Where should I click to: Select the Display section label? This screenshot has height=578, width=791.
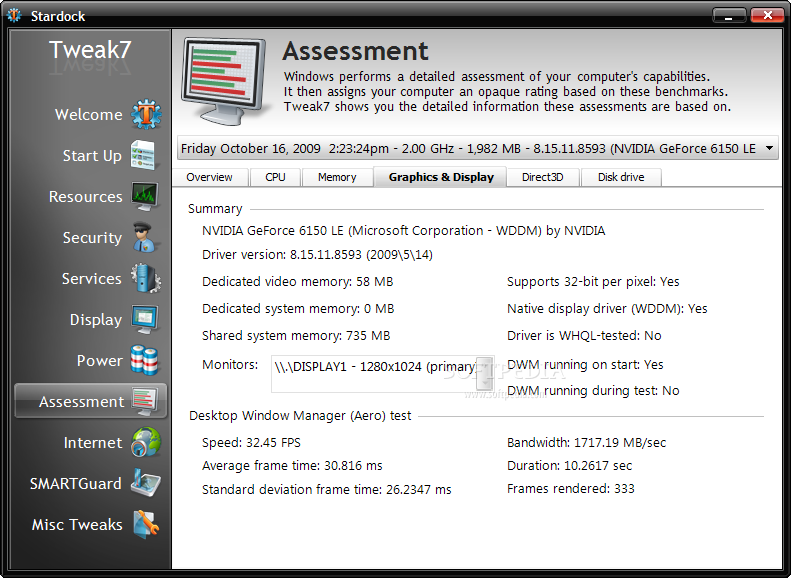96,319
